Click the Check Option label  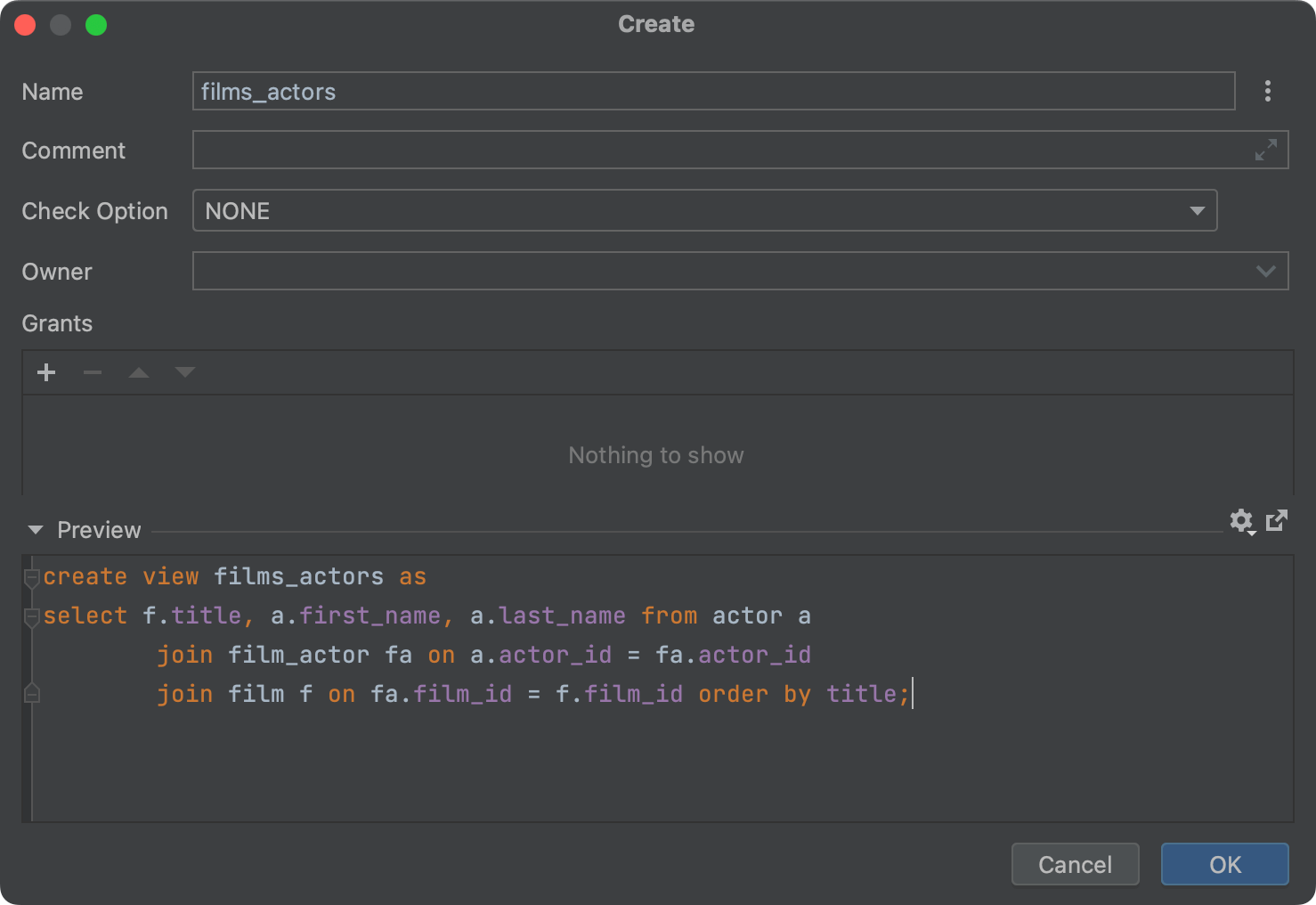pyautogui.click(x=95, y=211)
